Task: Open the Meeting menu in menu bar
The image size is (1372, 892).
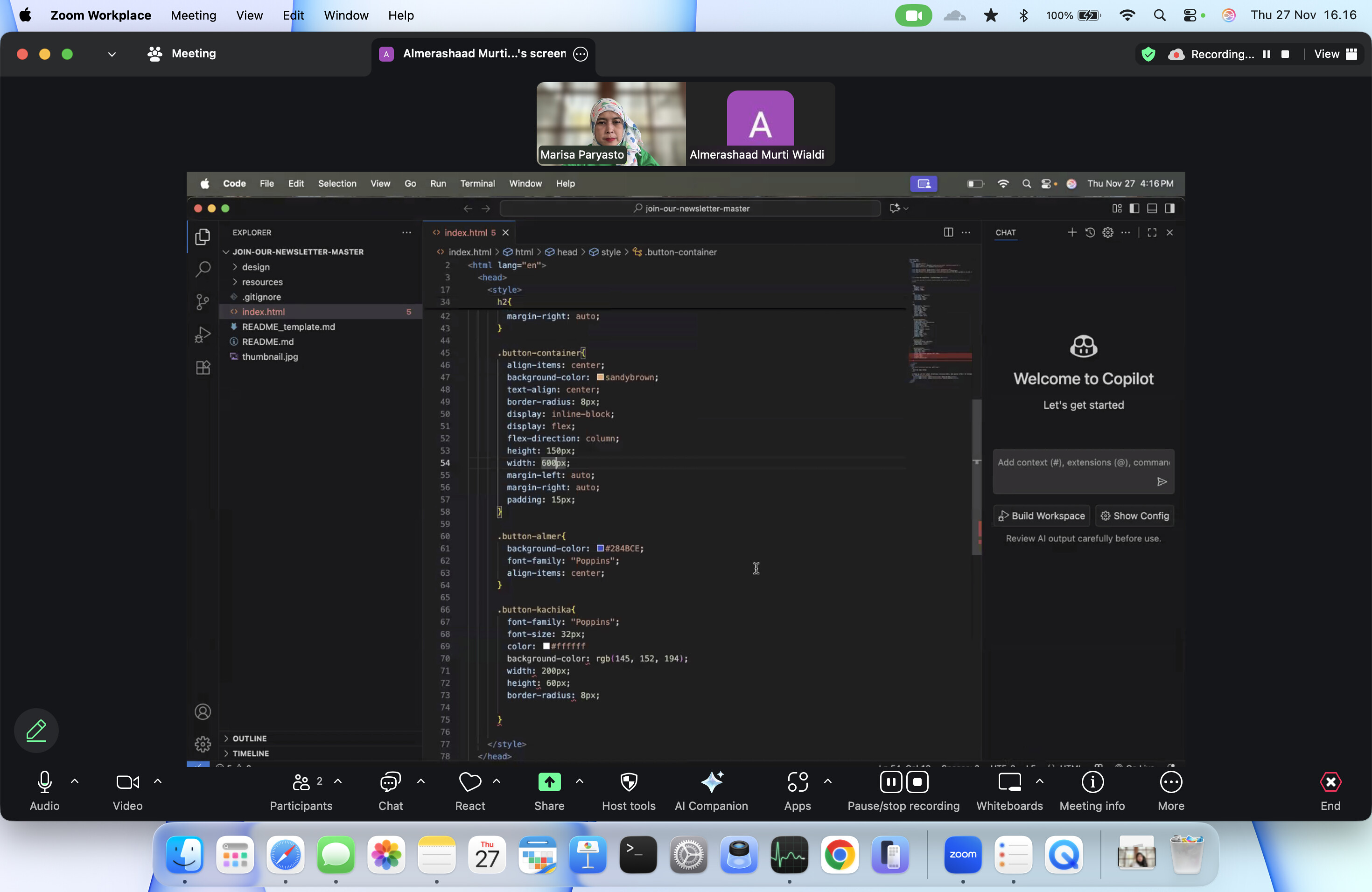Action: coord(193,15)
